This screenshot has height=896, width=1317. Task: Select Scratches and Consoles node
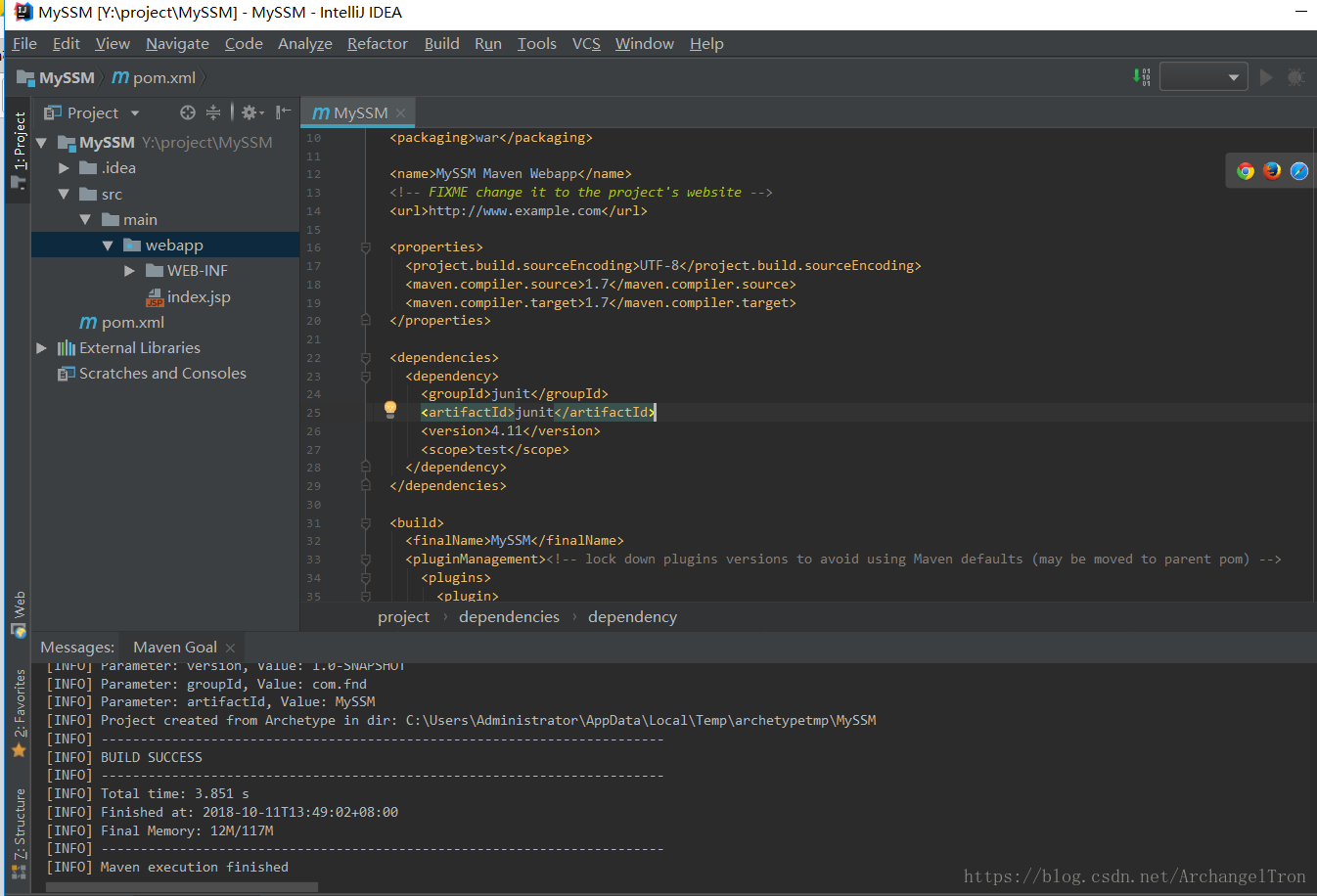click(x=152, y=373)
